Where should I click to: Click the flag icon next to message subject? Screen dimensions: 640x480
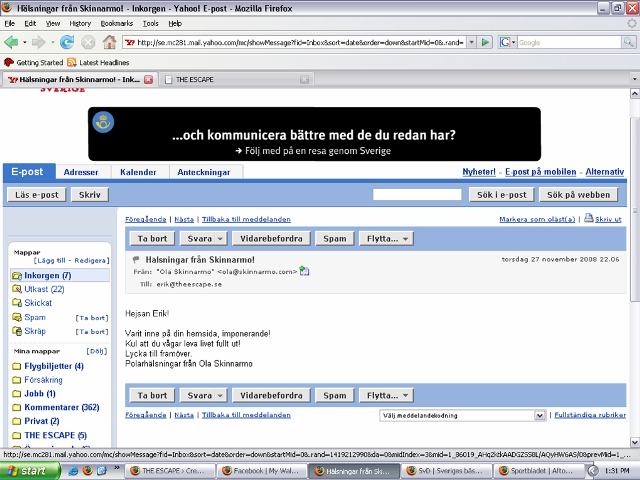click(137, 259)
